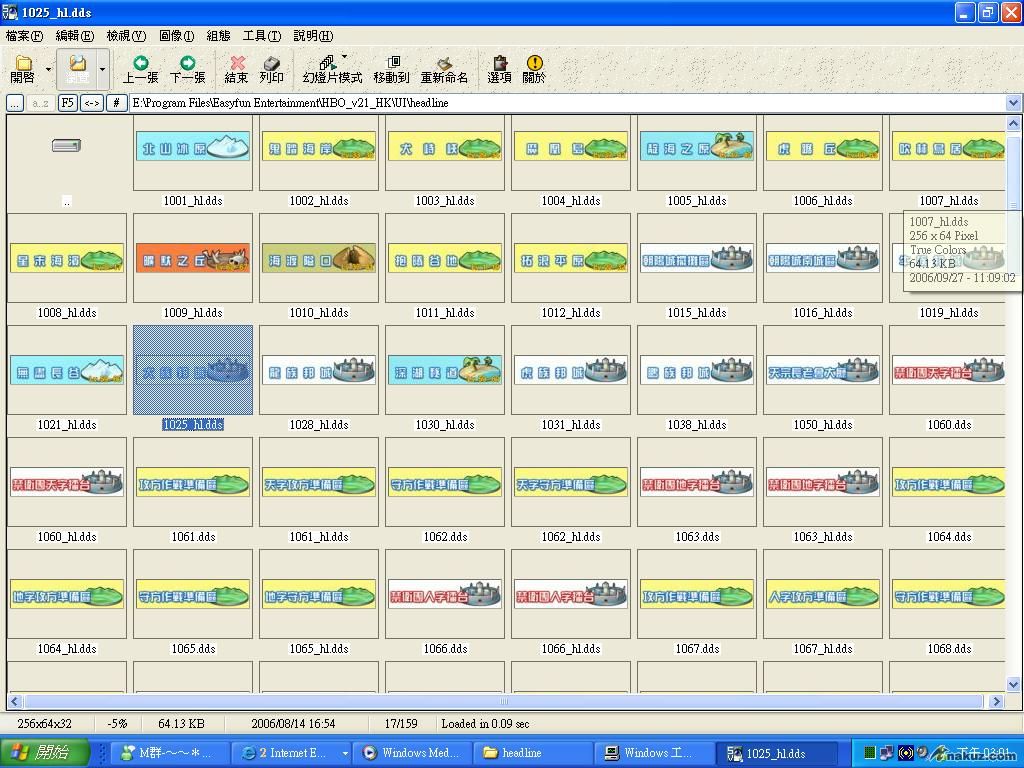1024x768 pixels.
Task: Select the 1021_hl.dds thumbnail
Action: click(x=67, y=370)
